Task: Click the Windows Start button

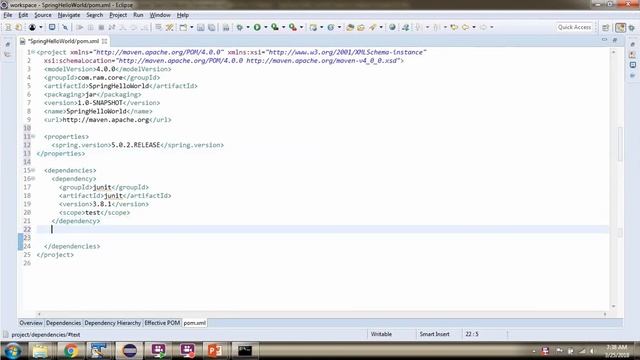Action: 13,351
